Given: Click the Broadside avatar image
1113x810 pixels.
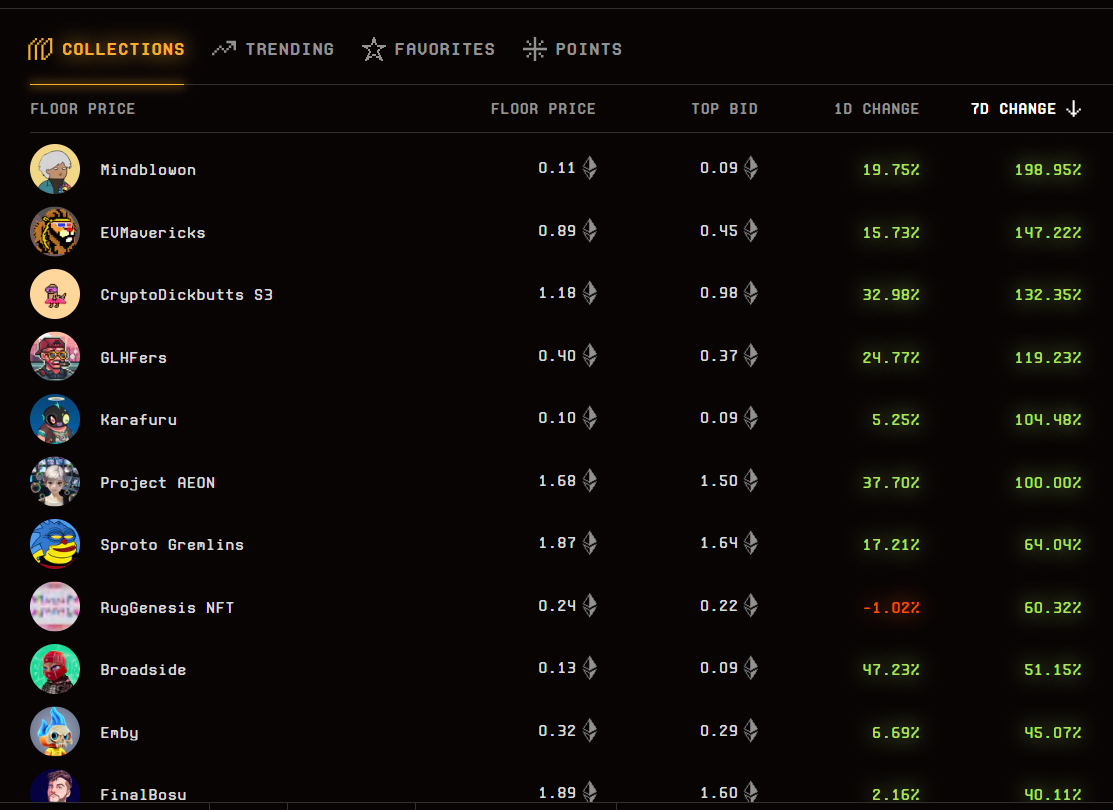Looking at the screenshot, I should click(x=55, y=669).
